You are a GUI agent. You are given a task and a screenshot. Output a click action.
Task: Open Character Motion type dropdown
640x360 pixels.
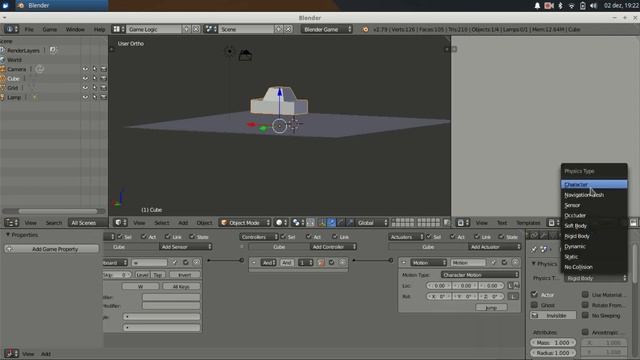pos(480,275)
